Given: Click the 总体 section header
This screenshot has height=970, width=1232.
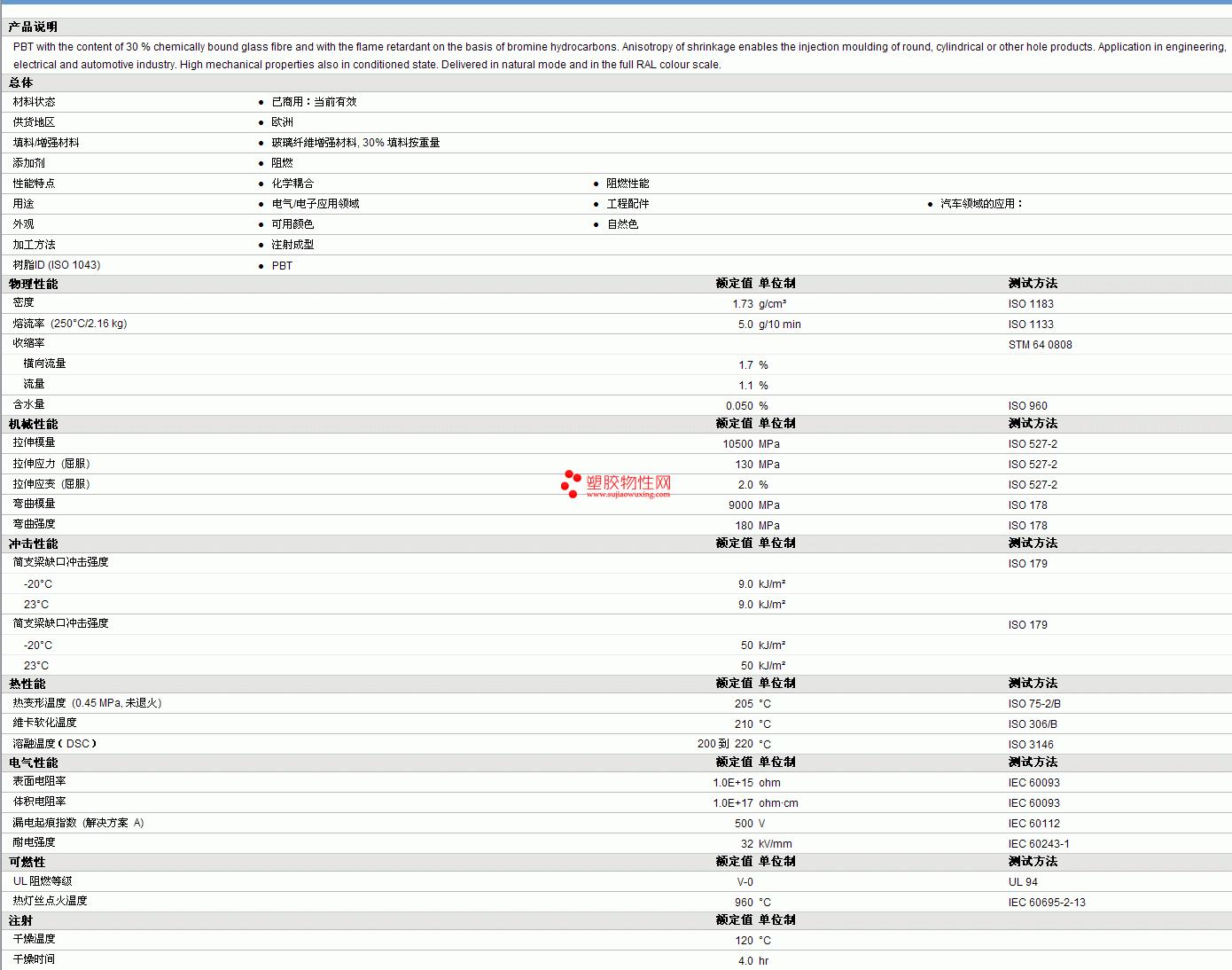Looking at the screenshot, I should tap(20, 82).
